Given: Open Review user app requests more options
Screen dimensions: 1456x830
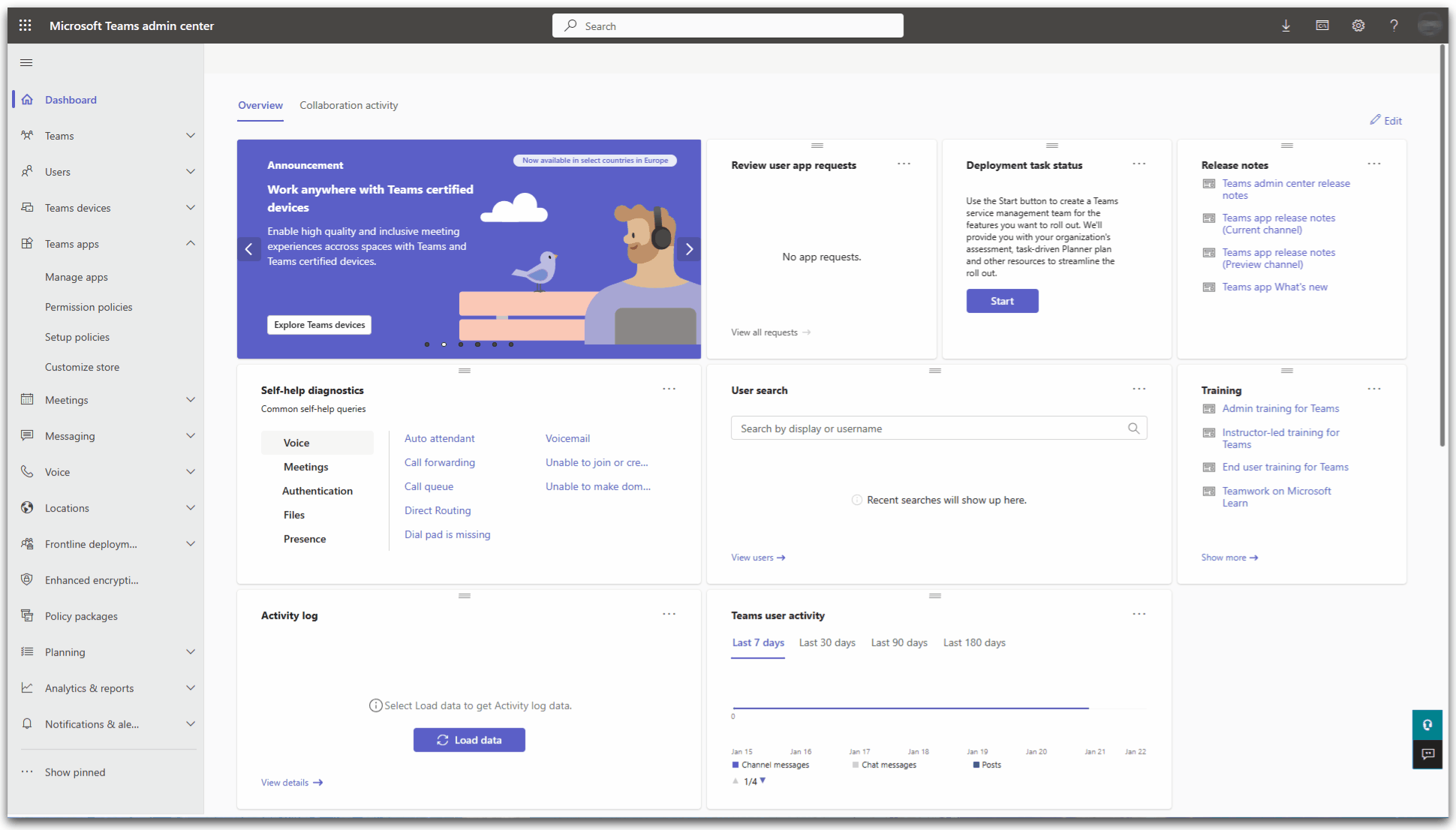Looking at the screenshot, I should click(904, 164).
